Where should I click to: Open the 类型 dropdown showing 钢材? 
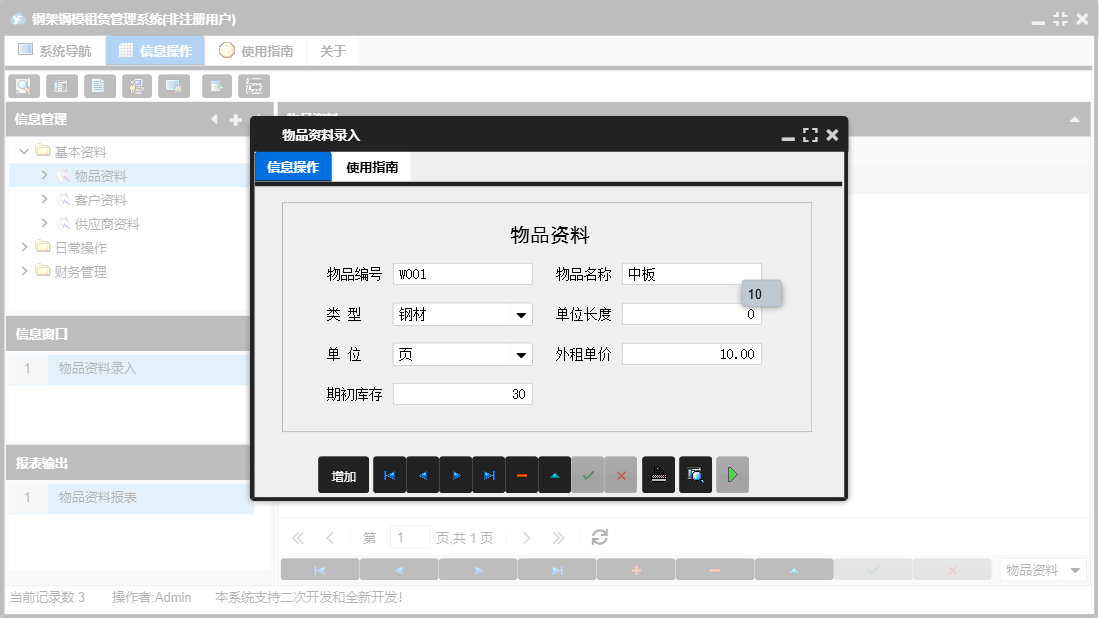(x=522, y=313)
